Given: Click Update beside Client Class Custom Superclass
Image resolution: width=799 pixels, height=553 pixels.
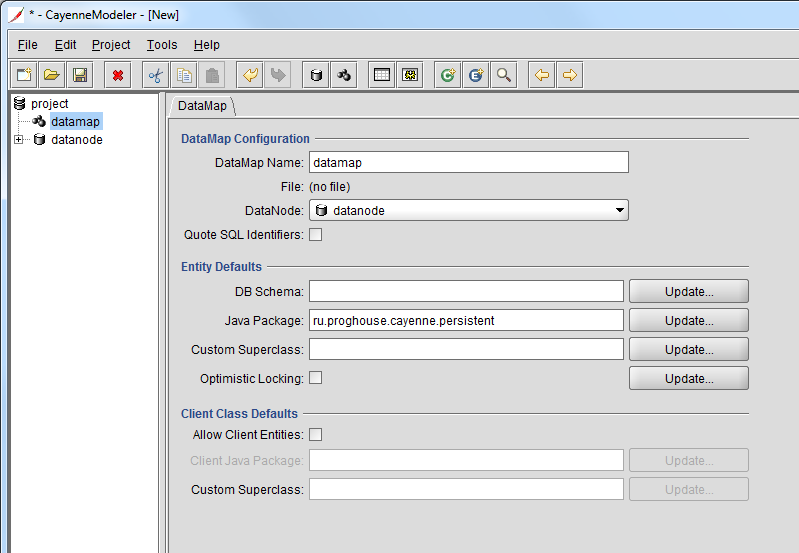Looking at the screenshot, I should click(689, 490).
